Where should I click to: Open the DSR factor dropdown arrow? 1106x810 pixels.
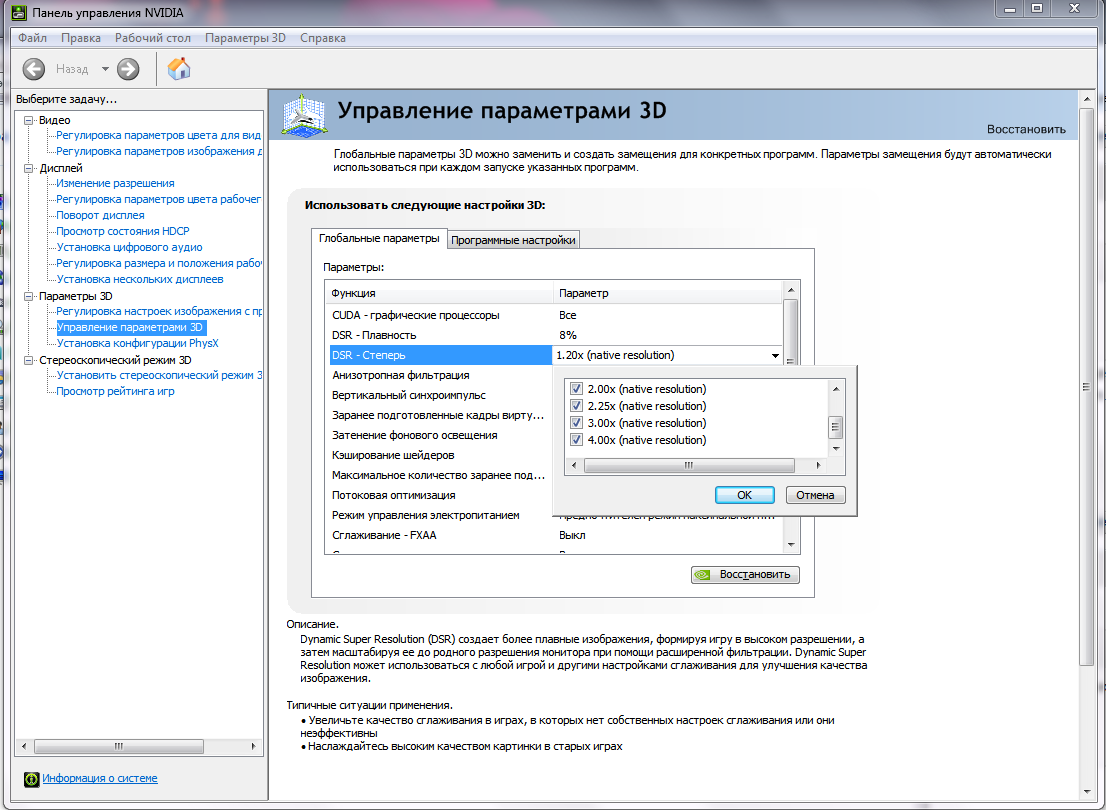coord(775,356)
